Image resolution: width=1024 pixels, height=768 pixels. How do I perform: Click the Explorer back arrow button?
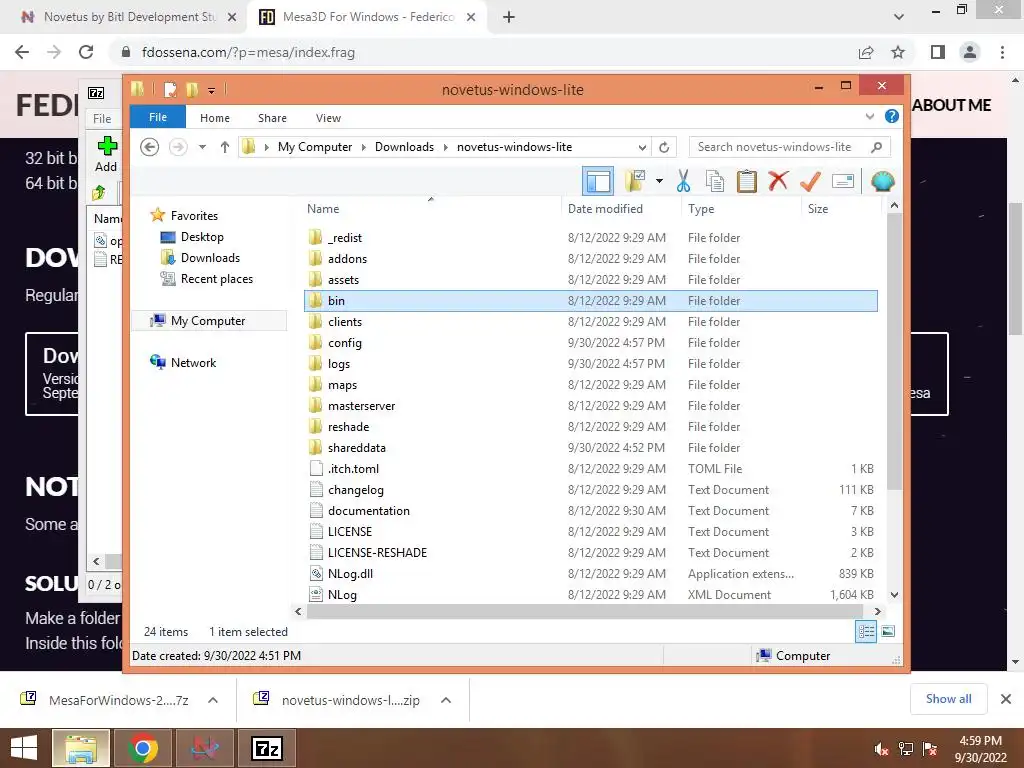tap(150, 147)
